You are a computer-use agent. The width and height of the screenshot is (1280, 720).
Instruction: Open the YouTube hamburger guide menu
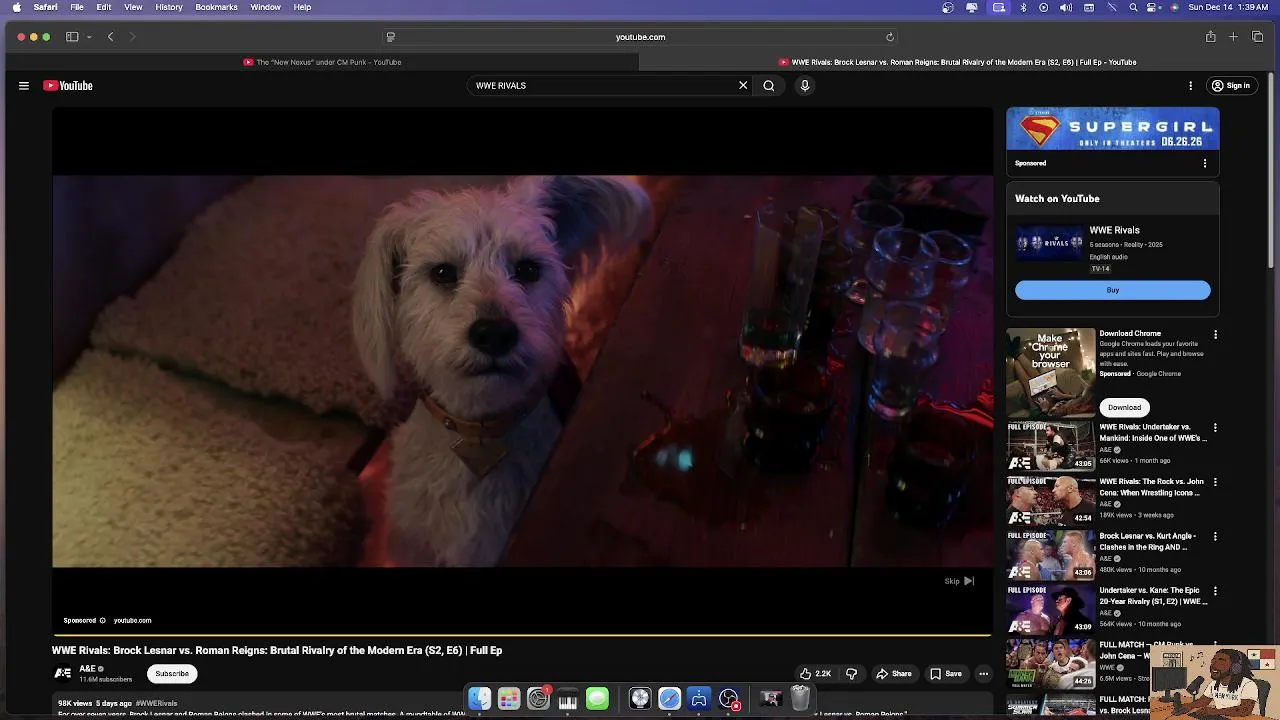24,86
